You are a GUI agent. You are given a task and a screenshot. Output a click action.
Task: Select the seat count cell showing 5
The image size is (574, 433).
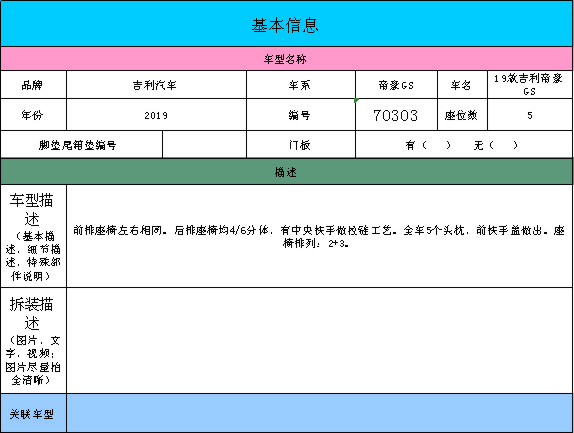click(530, 115)
